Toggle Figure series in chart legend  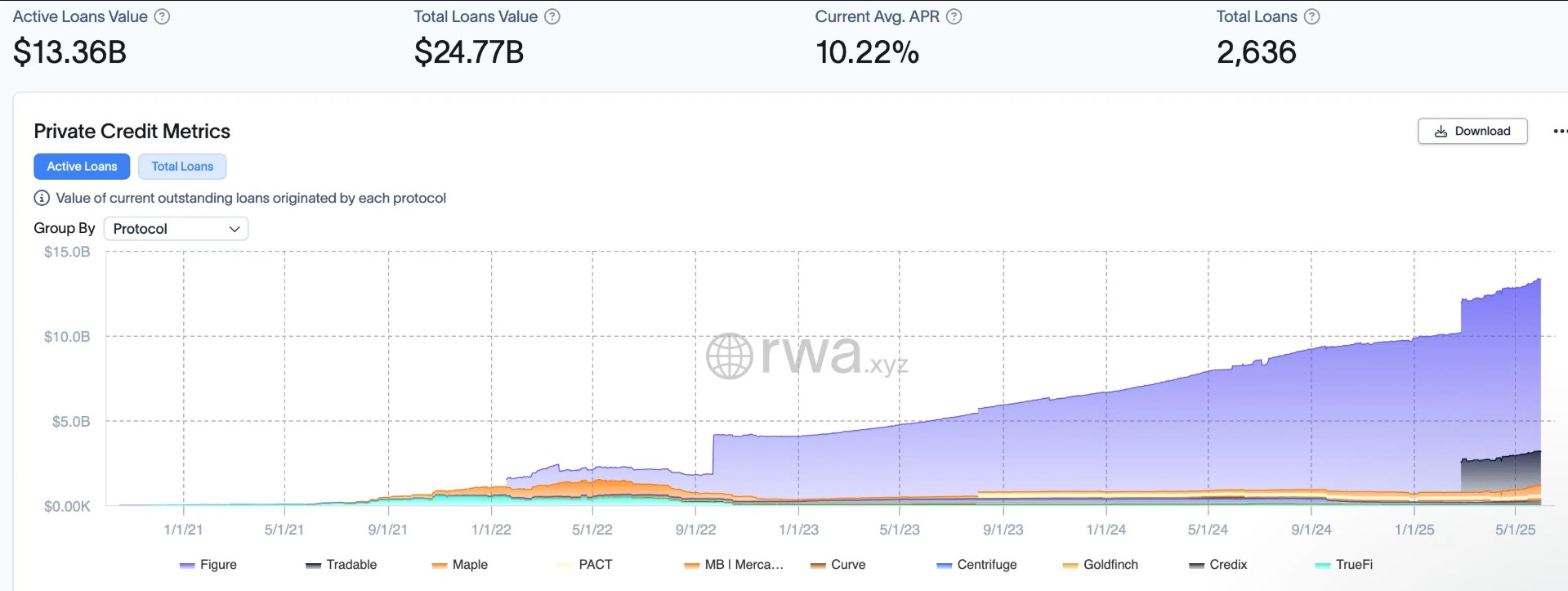[208, 565]
